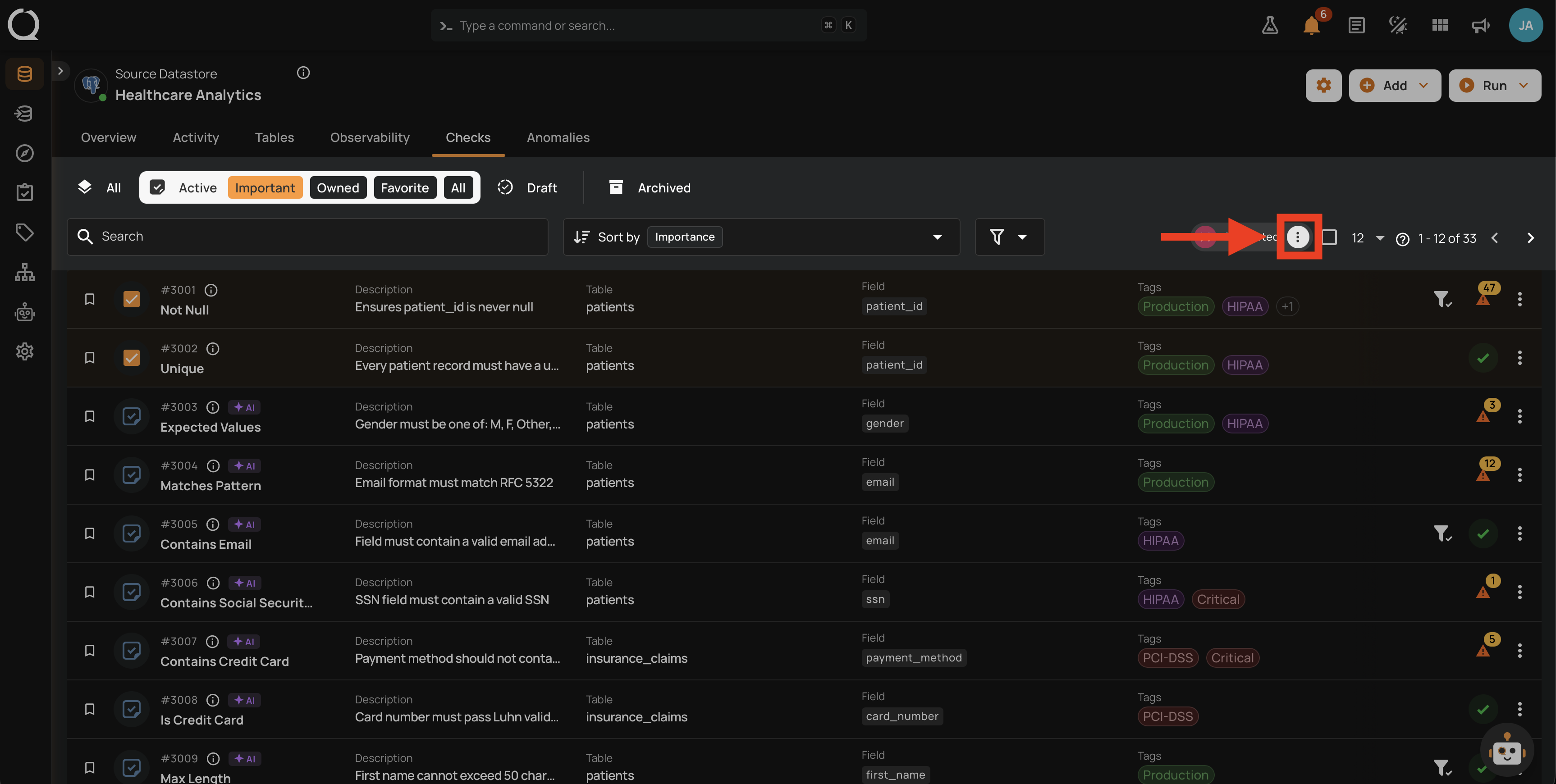Screen dimensions: 1556x784
Task: Switch to the Overview tab
Action: click(x=109, y=138)
